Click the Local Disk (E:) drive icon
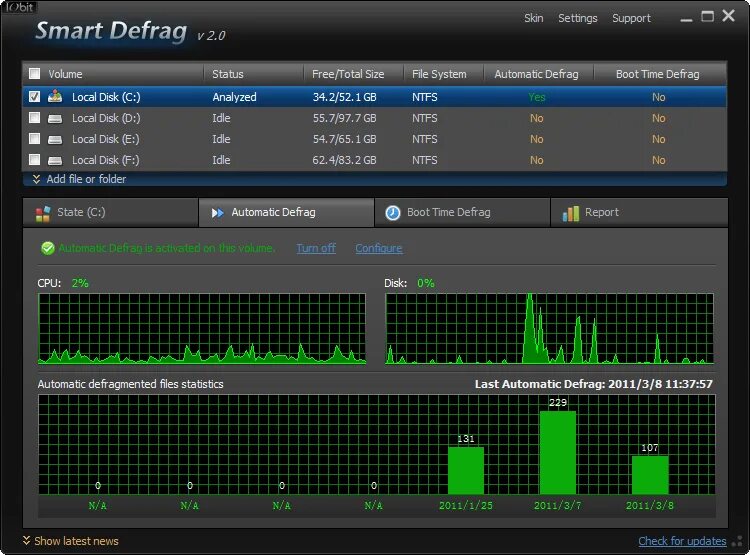The height and width of the screenshot is (555, 750). coord(55,139)
